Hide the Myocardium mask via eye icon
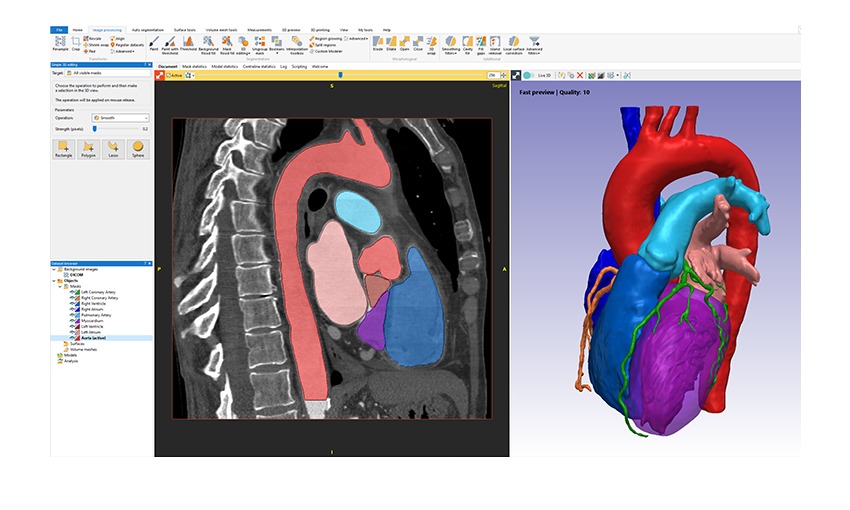The image size is (850, 510). pos(71,320)
